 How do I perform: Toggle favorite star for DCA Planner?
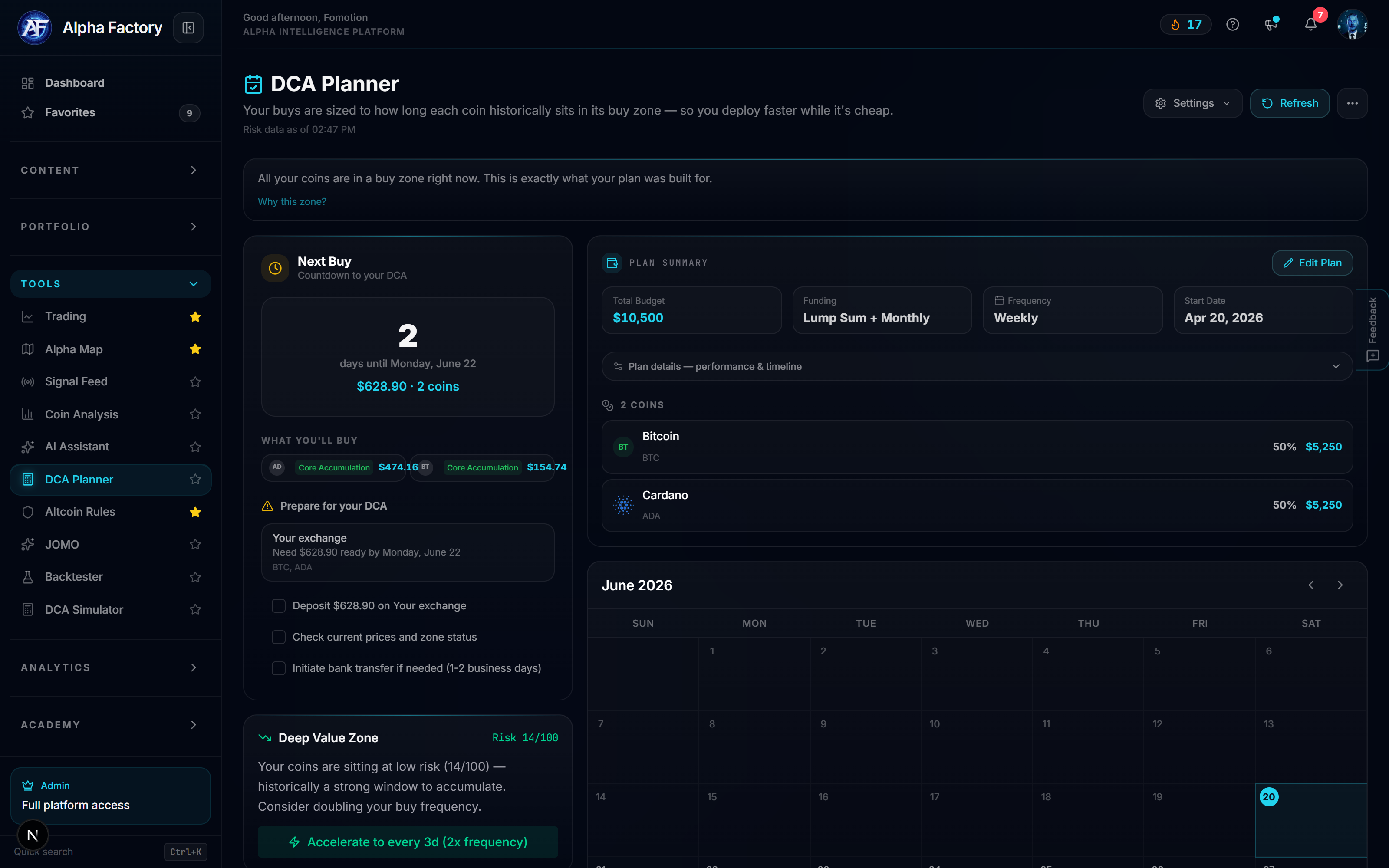tap(195, 479)
